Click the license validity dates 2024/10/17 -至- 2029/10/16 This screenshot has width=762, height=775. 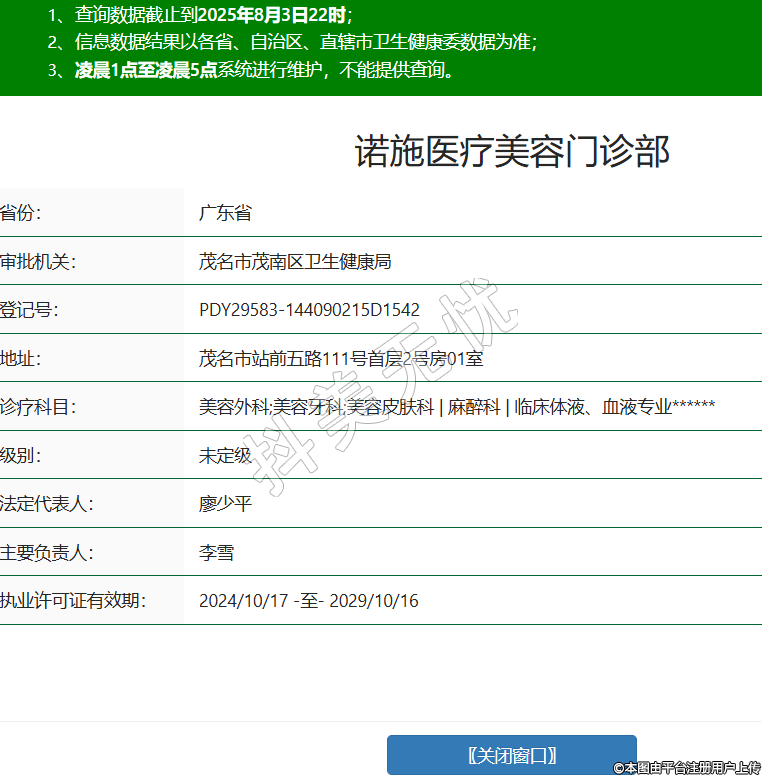point(308,601)
